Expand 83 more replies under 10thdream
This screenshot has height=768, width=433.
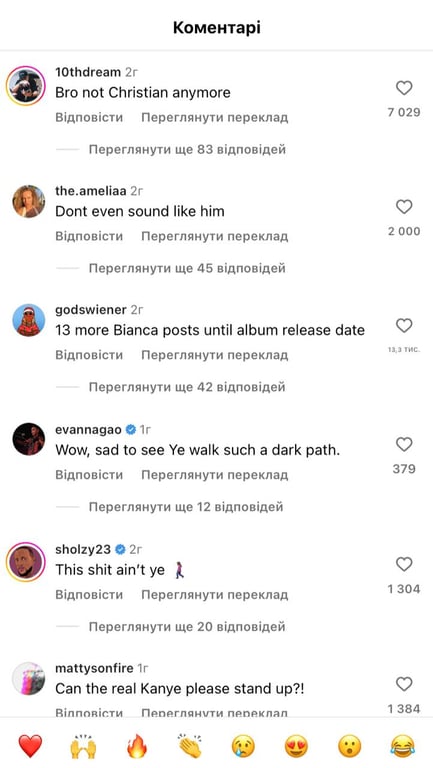tap(187, 149)
